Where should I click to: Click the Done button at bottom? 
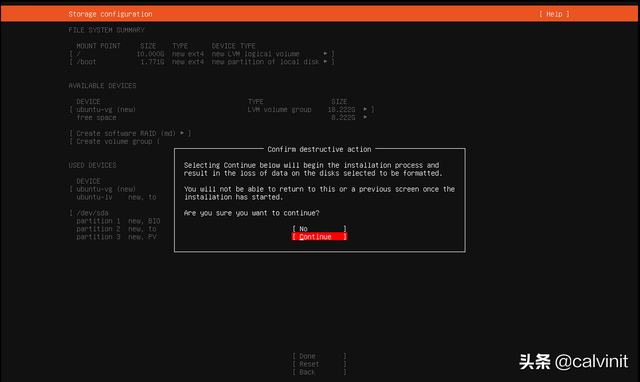click(x=319, y=356)
